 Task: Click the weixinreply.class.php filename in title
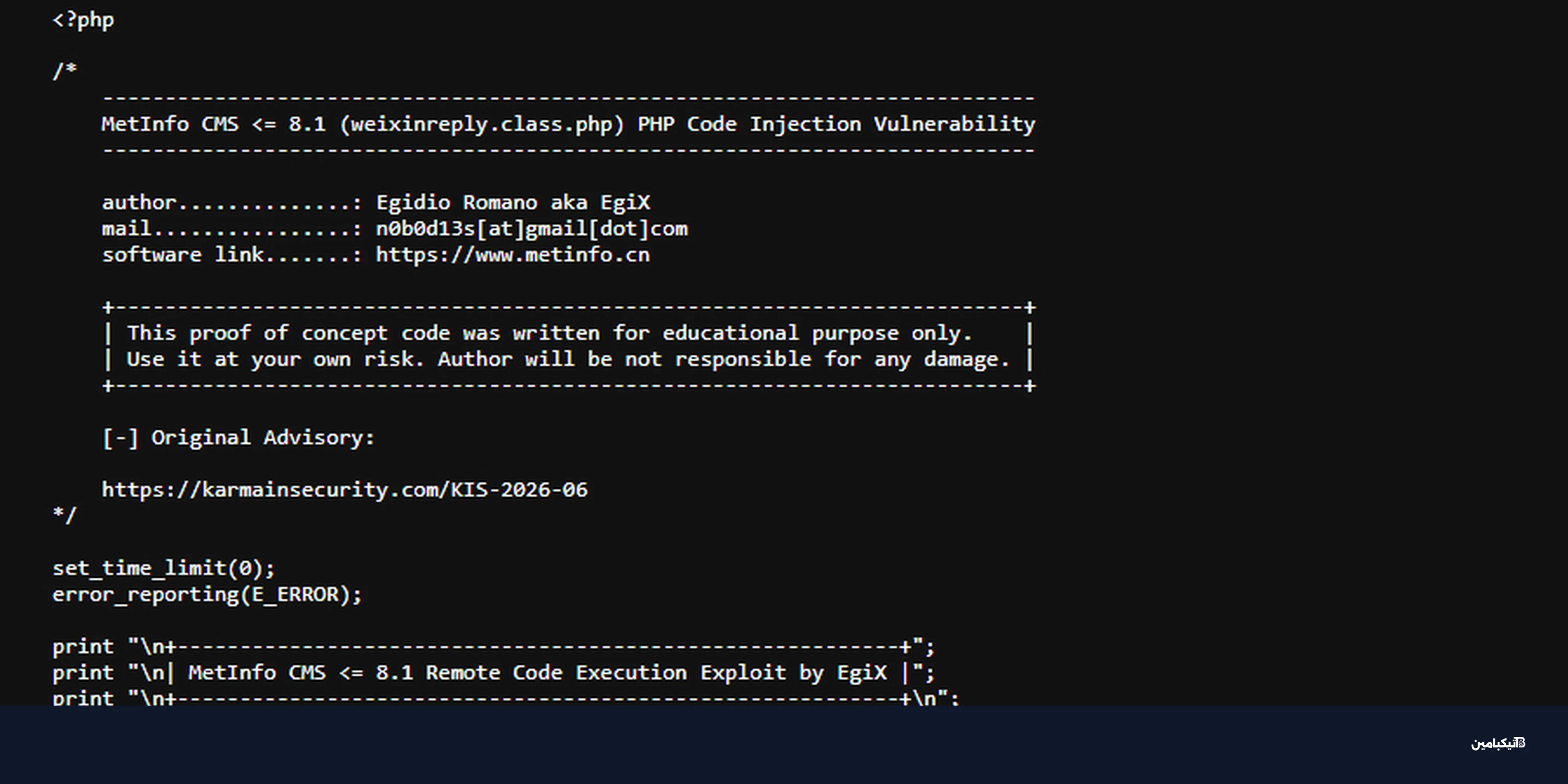(481, 124)
